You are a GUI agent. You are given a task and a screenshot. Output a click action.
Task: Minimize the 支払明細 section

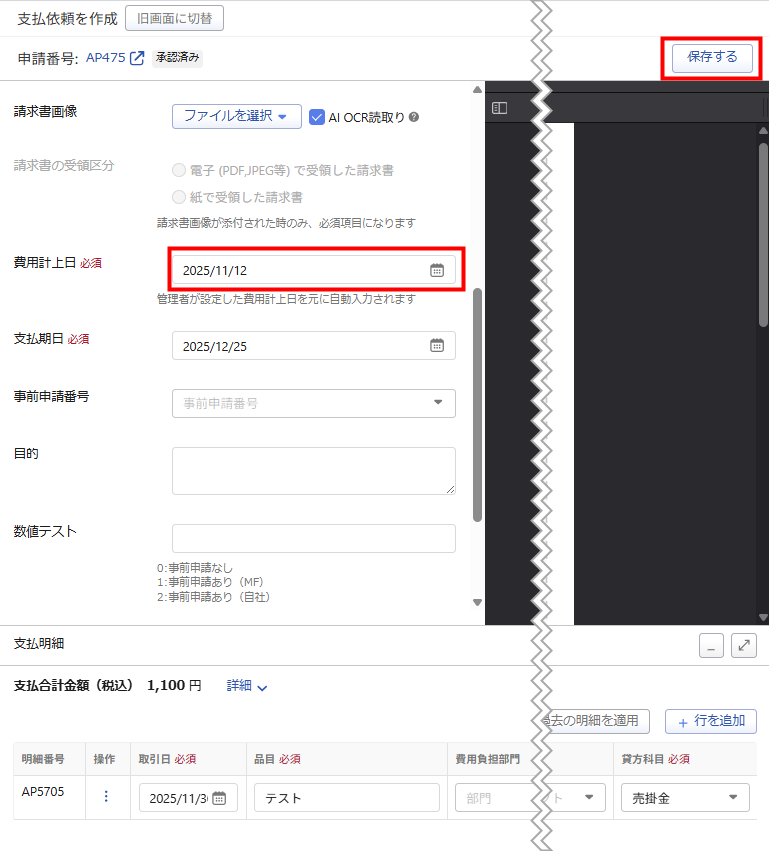711,646
